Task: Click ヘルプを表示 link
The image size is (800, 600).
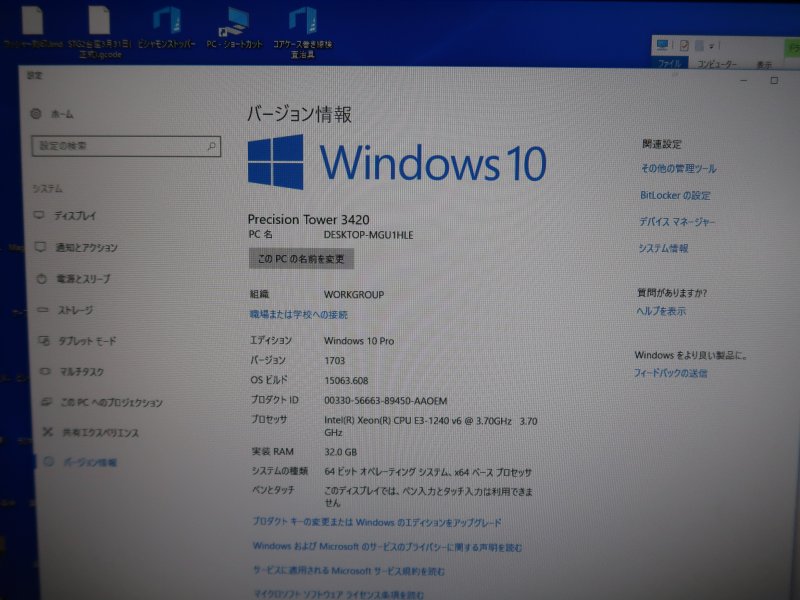Action: click(661, 311)
